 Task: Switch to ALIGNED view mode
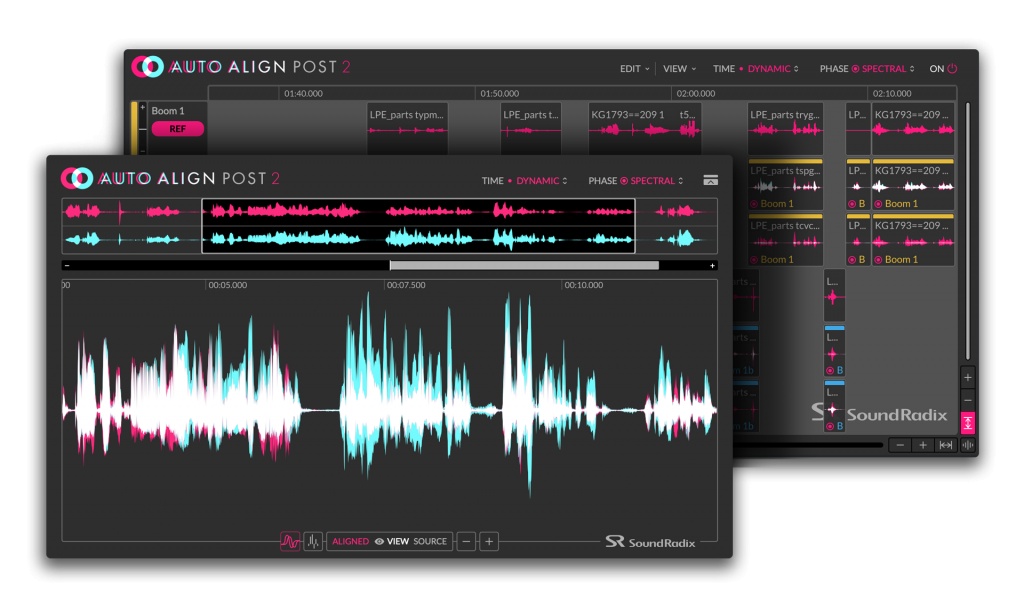click(349, 541)
